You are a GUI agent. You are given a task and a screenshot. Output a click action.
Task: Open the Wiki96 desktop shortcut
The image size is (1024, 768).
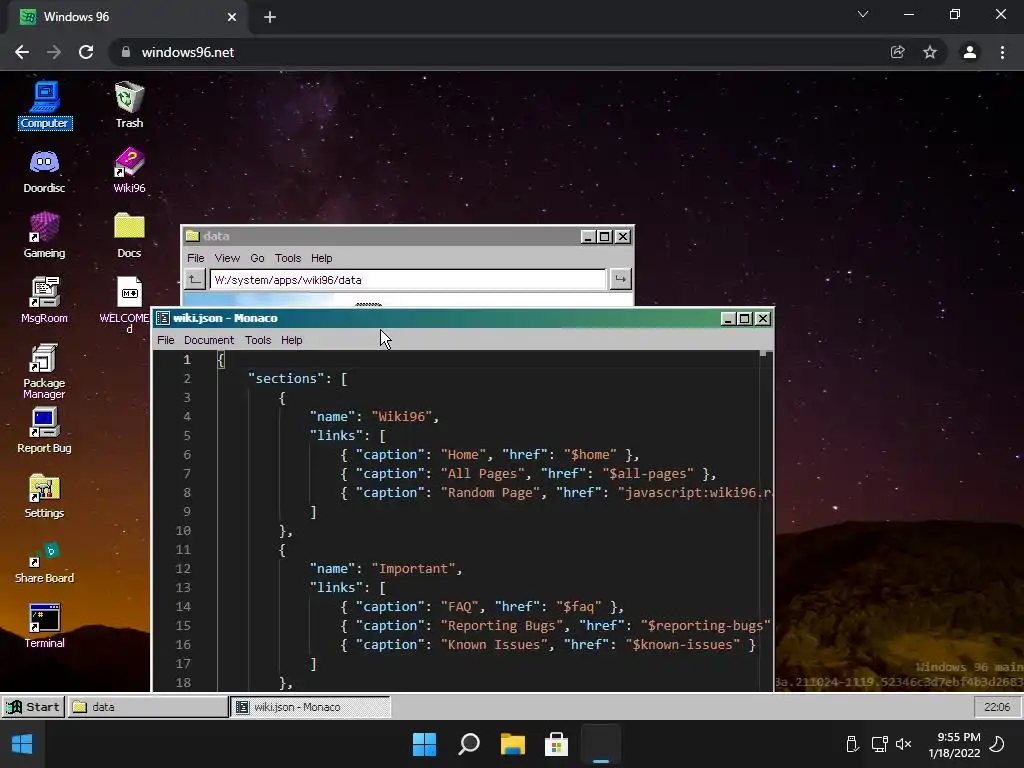tap(129, 170)
